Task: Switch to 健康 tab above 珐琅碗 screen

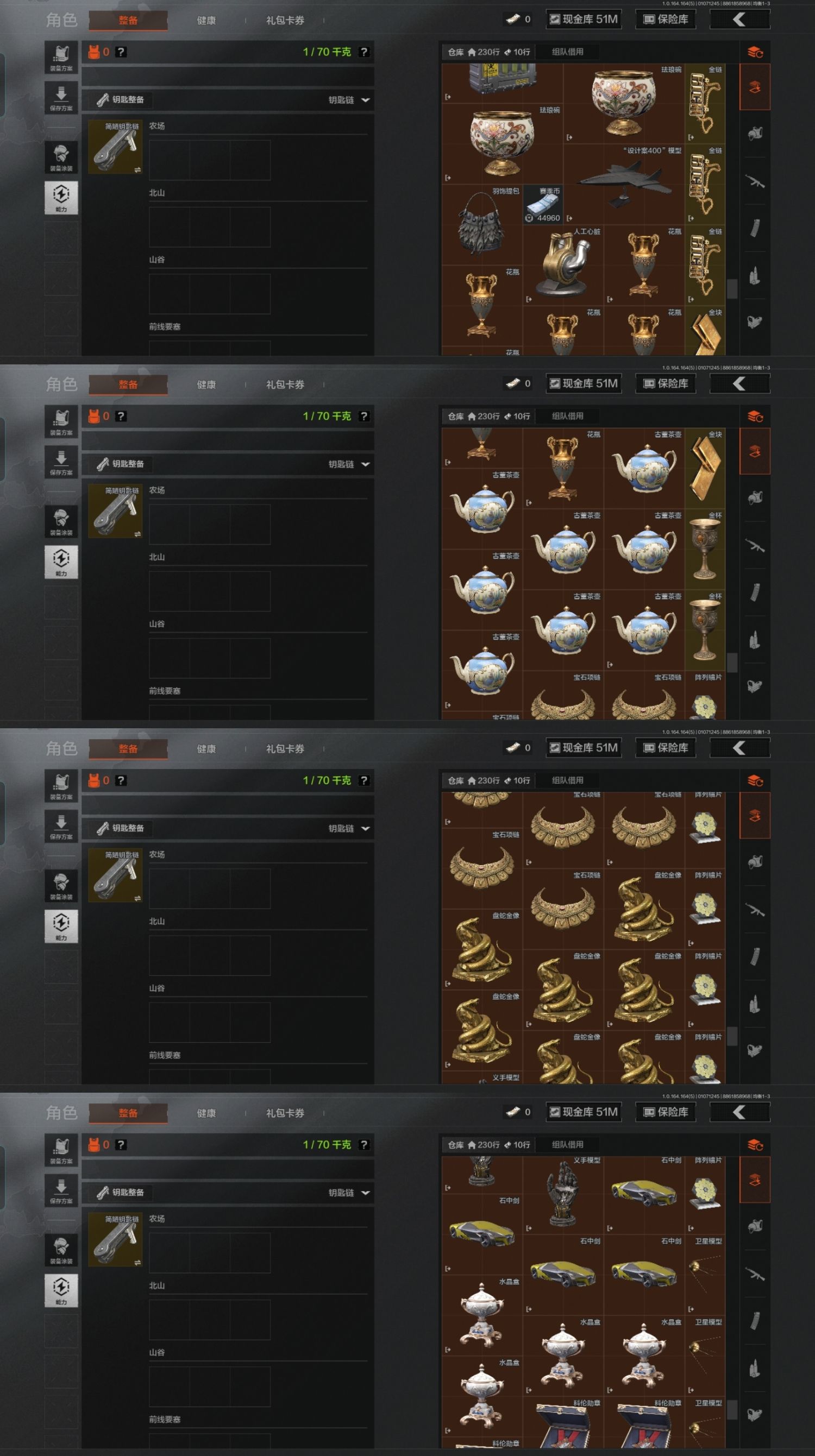Action: click(x=206, y=20)
